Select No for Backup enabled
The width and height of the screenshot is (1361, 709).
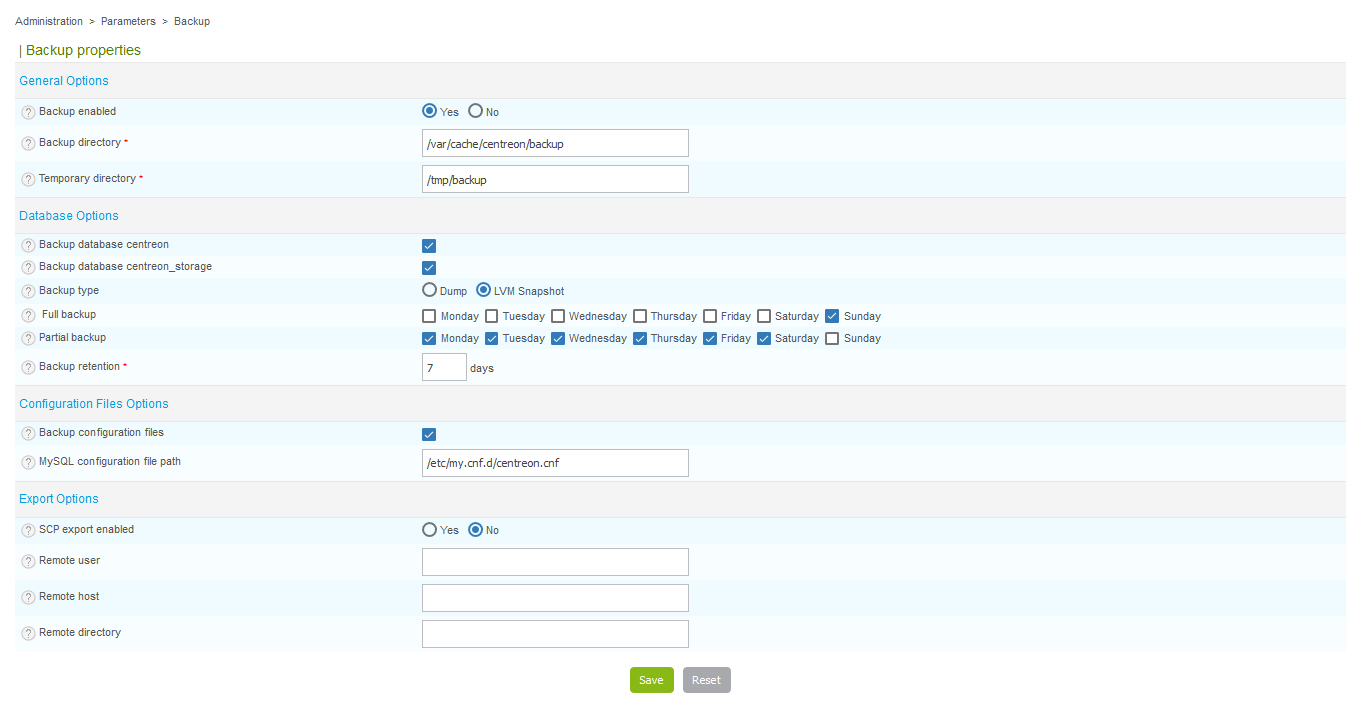(476, 112)
